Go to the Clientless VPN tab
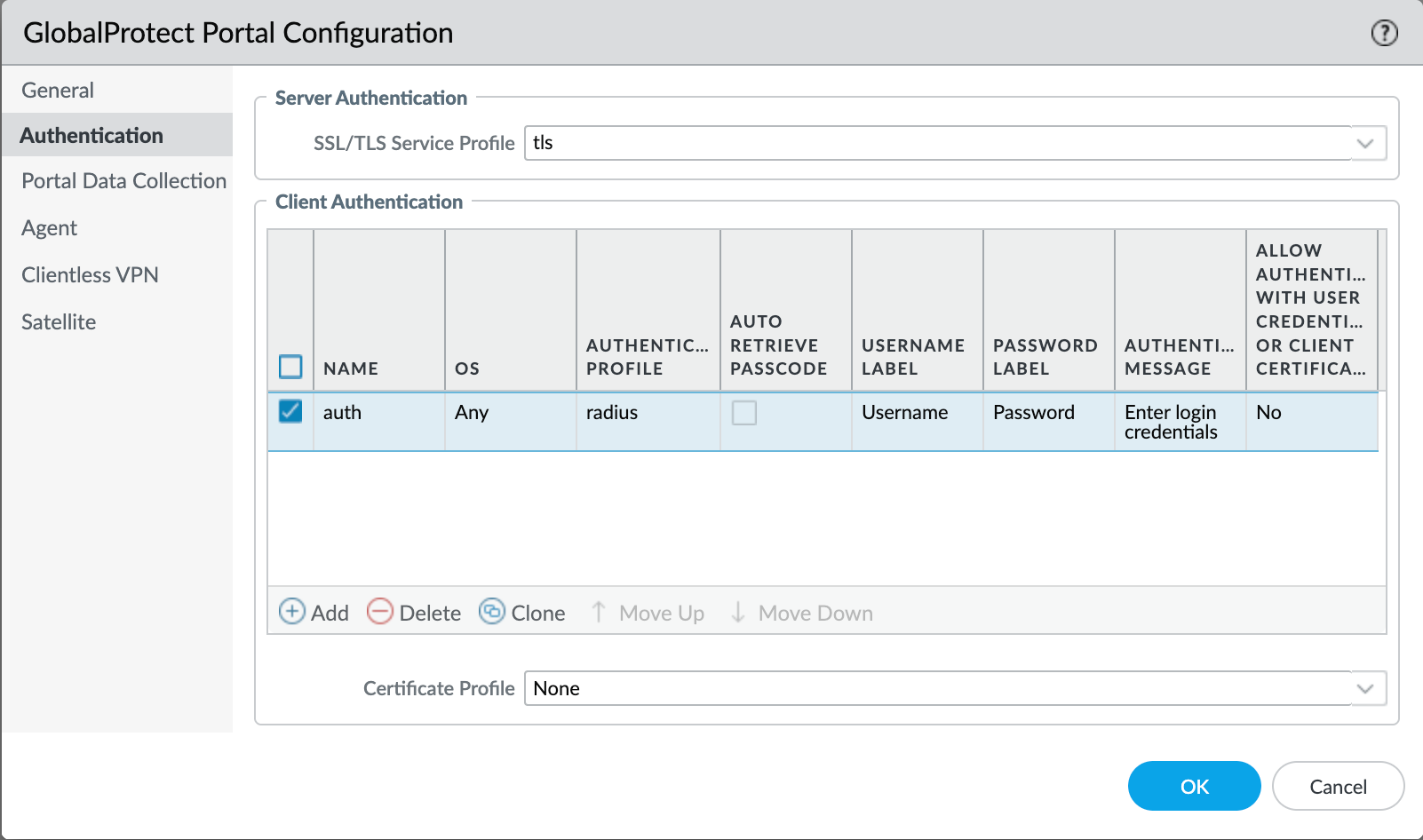 click(x=90, y=275)
